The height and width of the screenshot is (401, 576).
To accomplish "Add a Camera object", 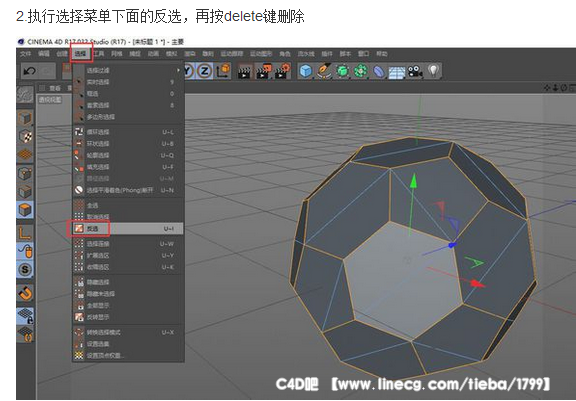I will coord(415,71).
